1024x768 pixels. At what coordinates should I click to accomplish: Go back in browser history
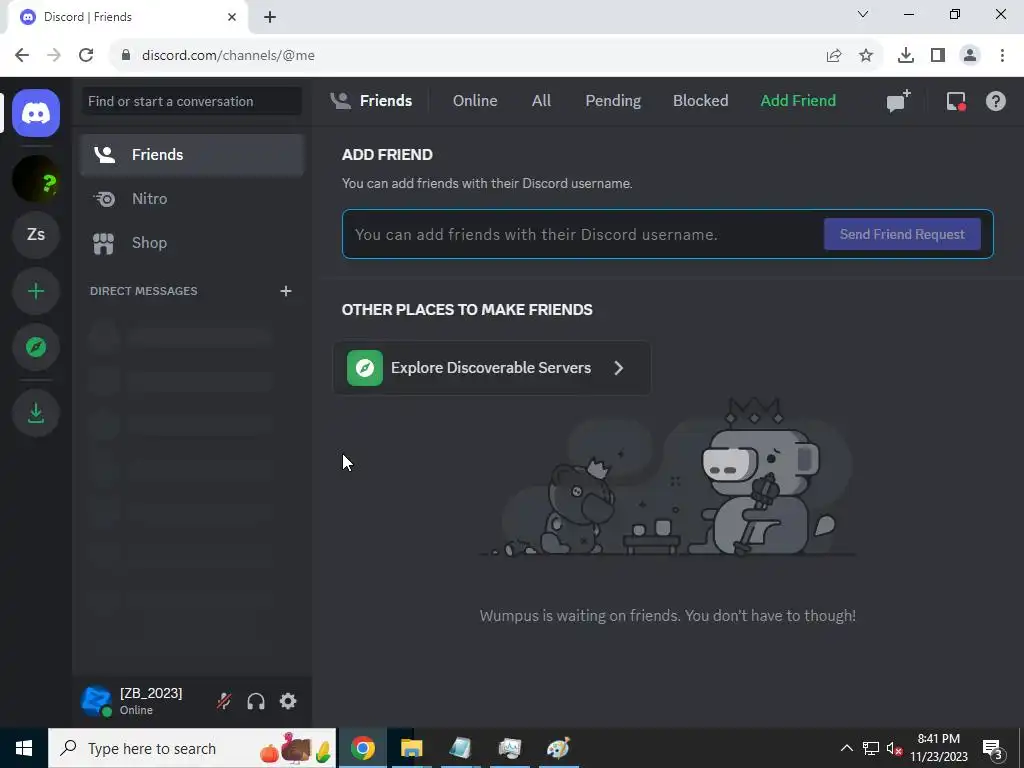click(22, 55)
